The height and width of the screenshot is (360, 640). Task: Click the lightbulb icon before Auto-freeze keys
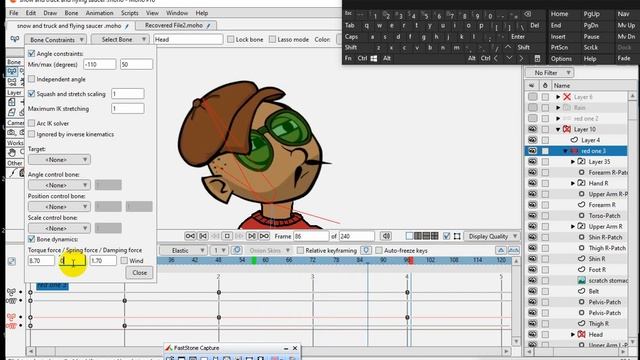click(366, 250)
